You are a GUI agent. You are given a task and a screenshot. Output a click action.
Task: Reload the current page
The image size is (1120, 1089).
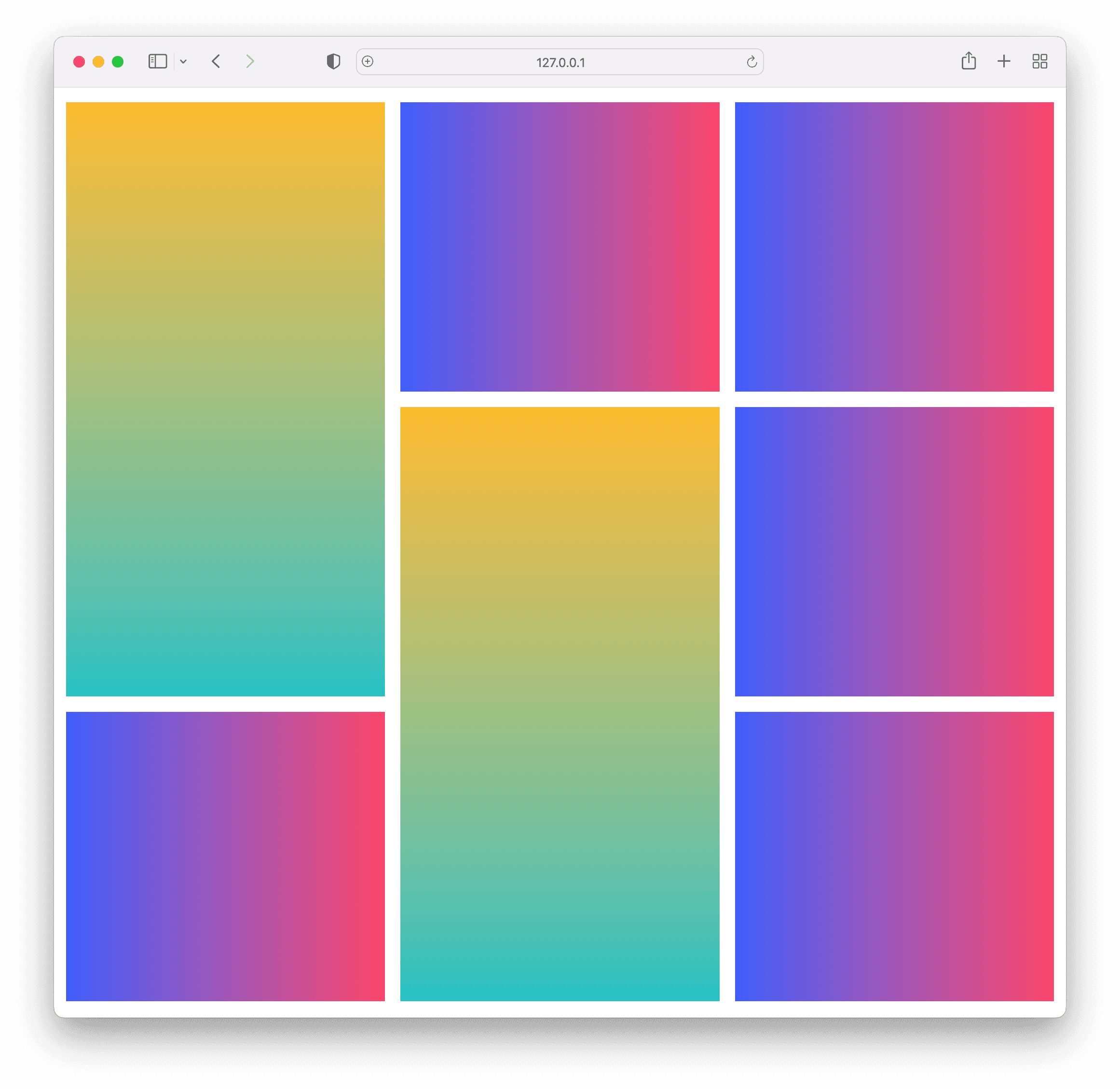pyautogui.click(x=751, y=62)
